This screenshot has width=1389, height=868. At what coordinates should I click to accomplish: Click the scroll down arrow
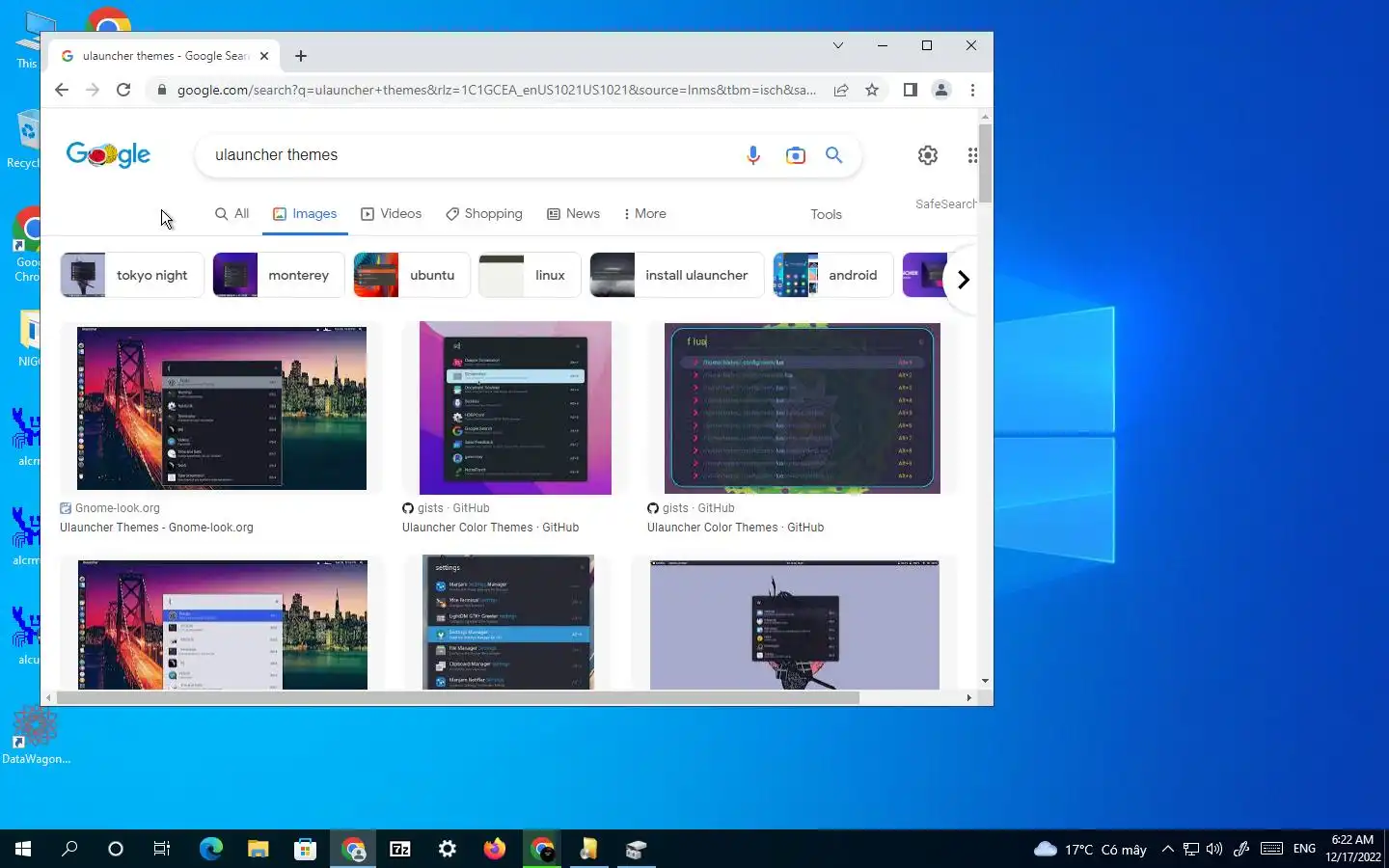pos(985,681)
